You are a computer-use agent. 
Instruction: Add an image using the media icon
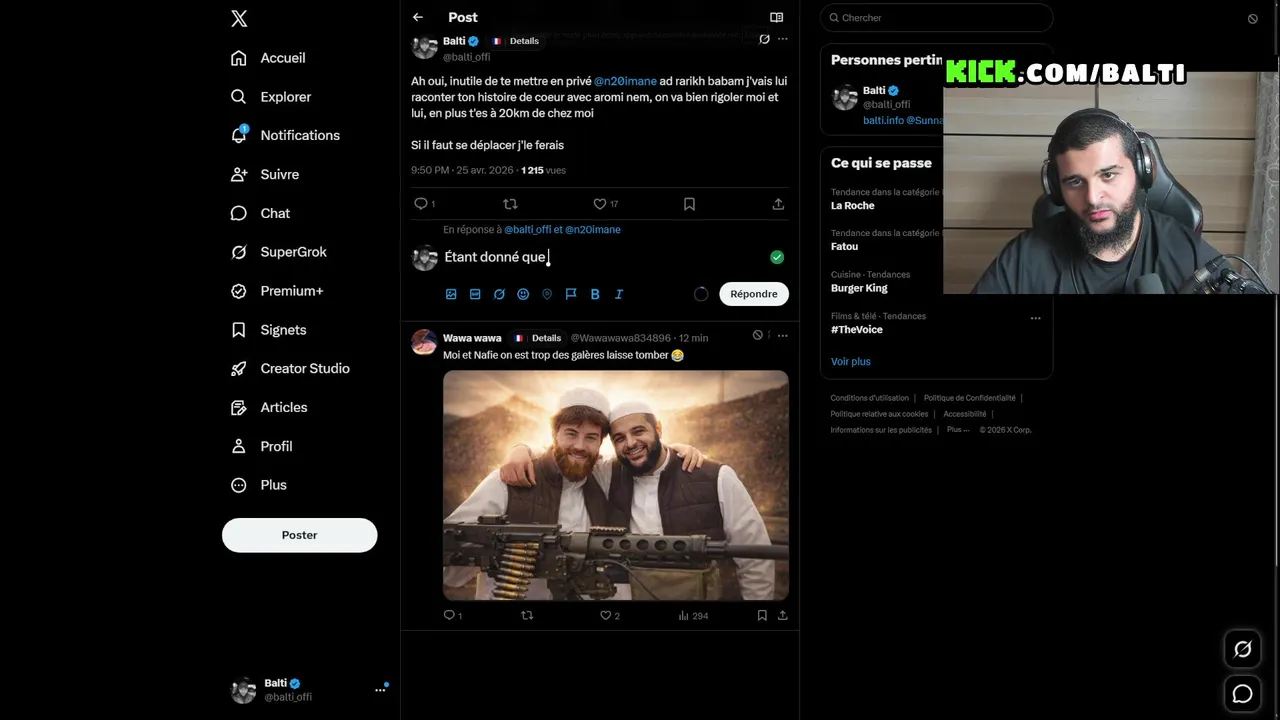tap(451, 294)
